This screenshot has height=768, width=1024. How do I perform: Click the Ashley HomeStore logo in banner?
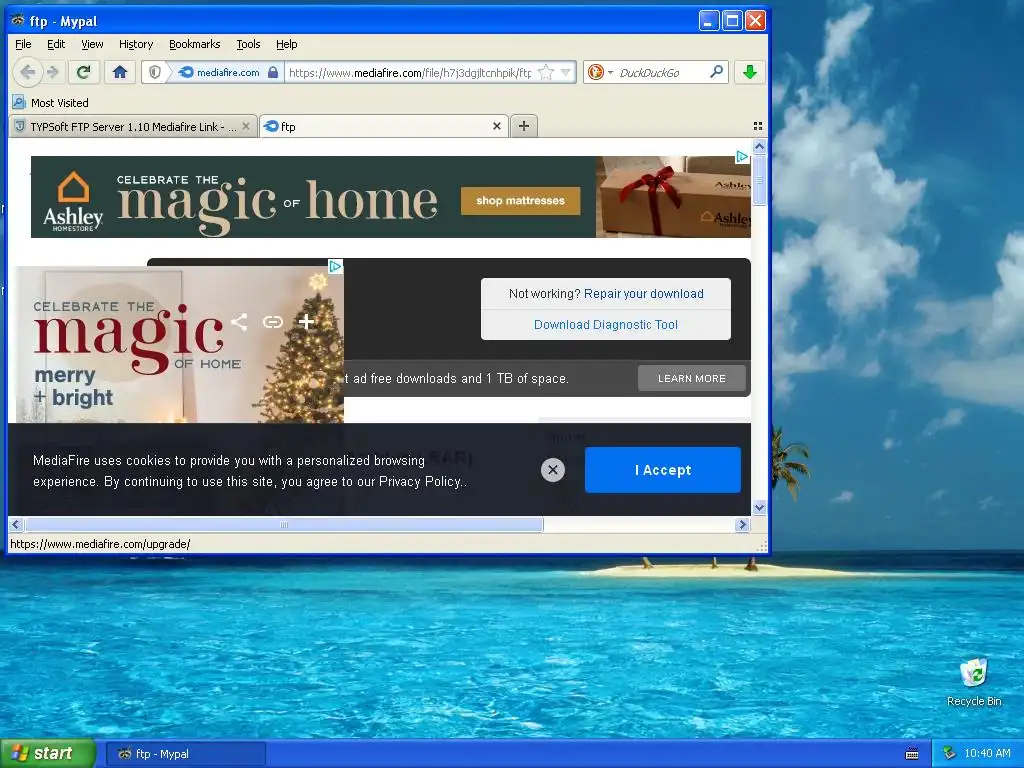pos(73,200)
